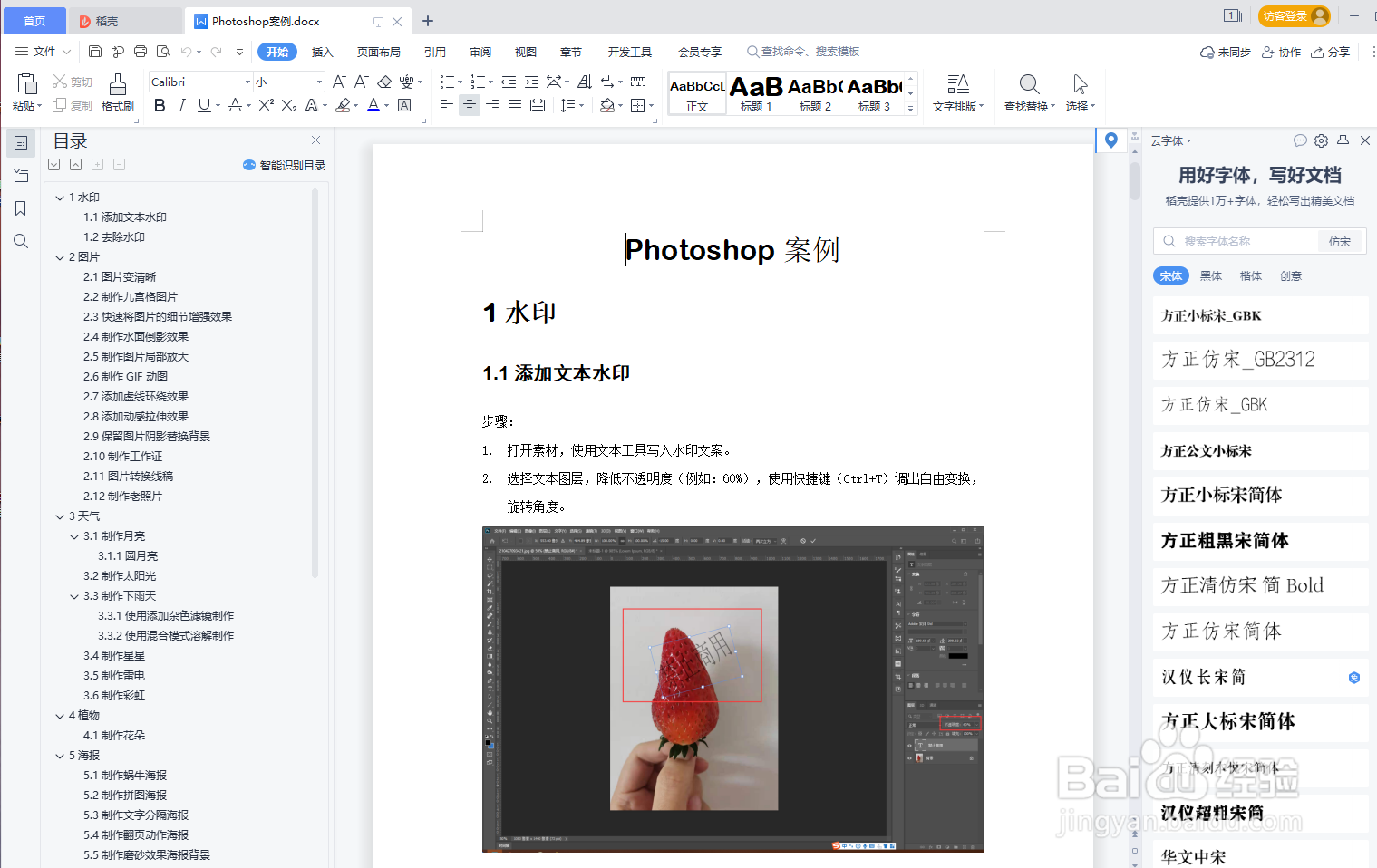Click the location marker icon beside document
The width and height of the screenshot is (1377, 868).
1110,140
